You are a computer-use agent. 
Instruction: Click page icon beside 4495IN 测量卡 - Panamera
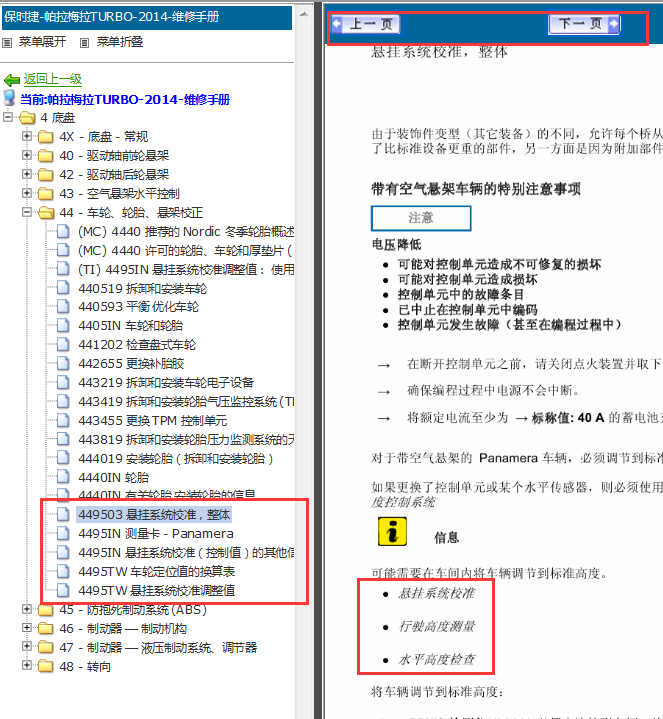[63, 533]
